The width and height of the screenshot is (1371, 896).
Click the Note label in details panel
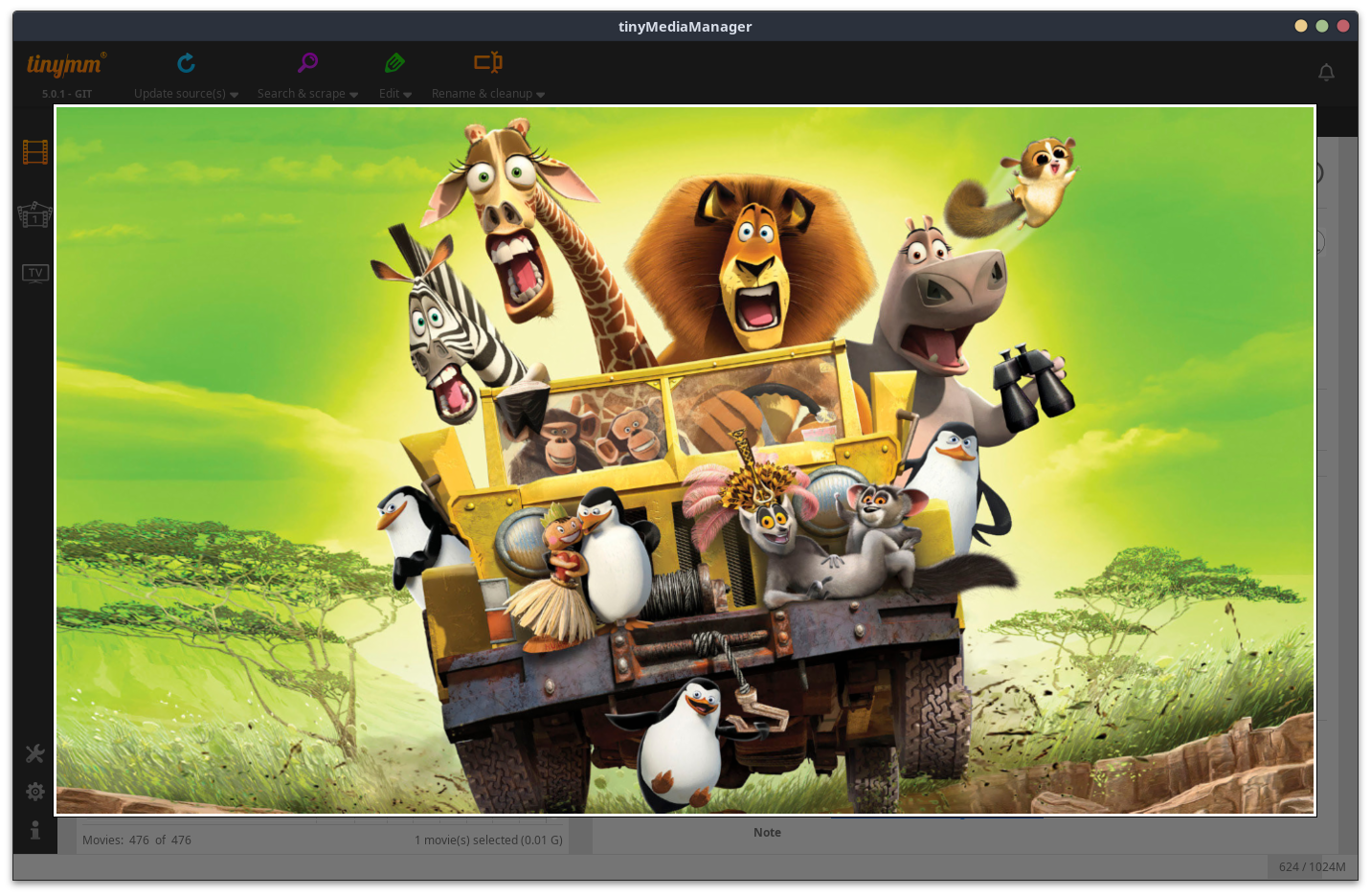[x=767, y=833]
